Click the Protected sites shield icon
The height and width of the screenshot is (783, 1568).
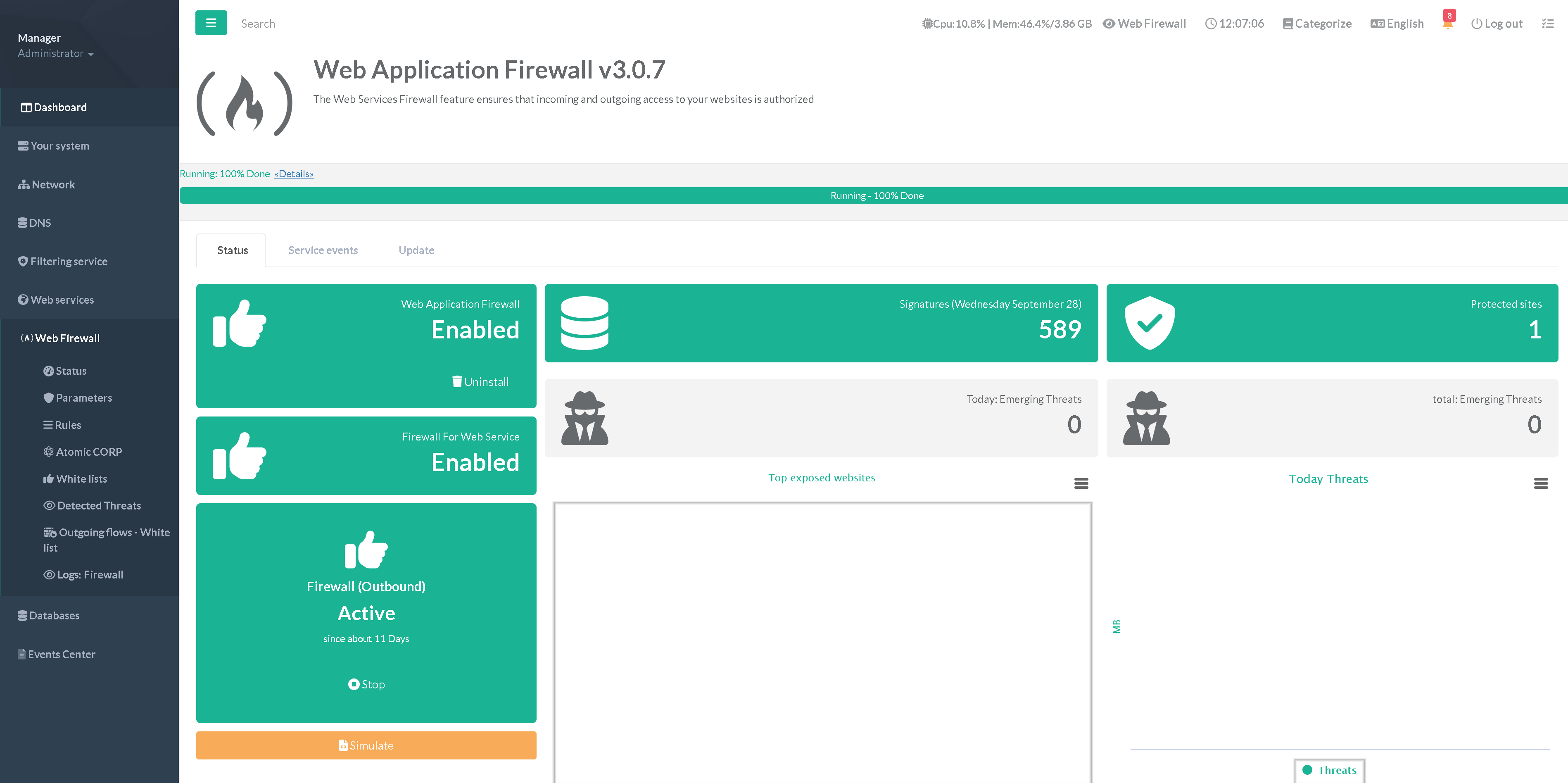[x=1149, y=323]
